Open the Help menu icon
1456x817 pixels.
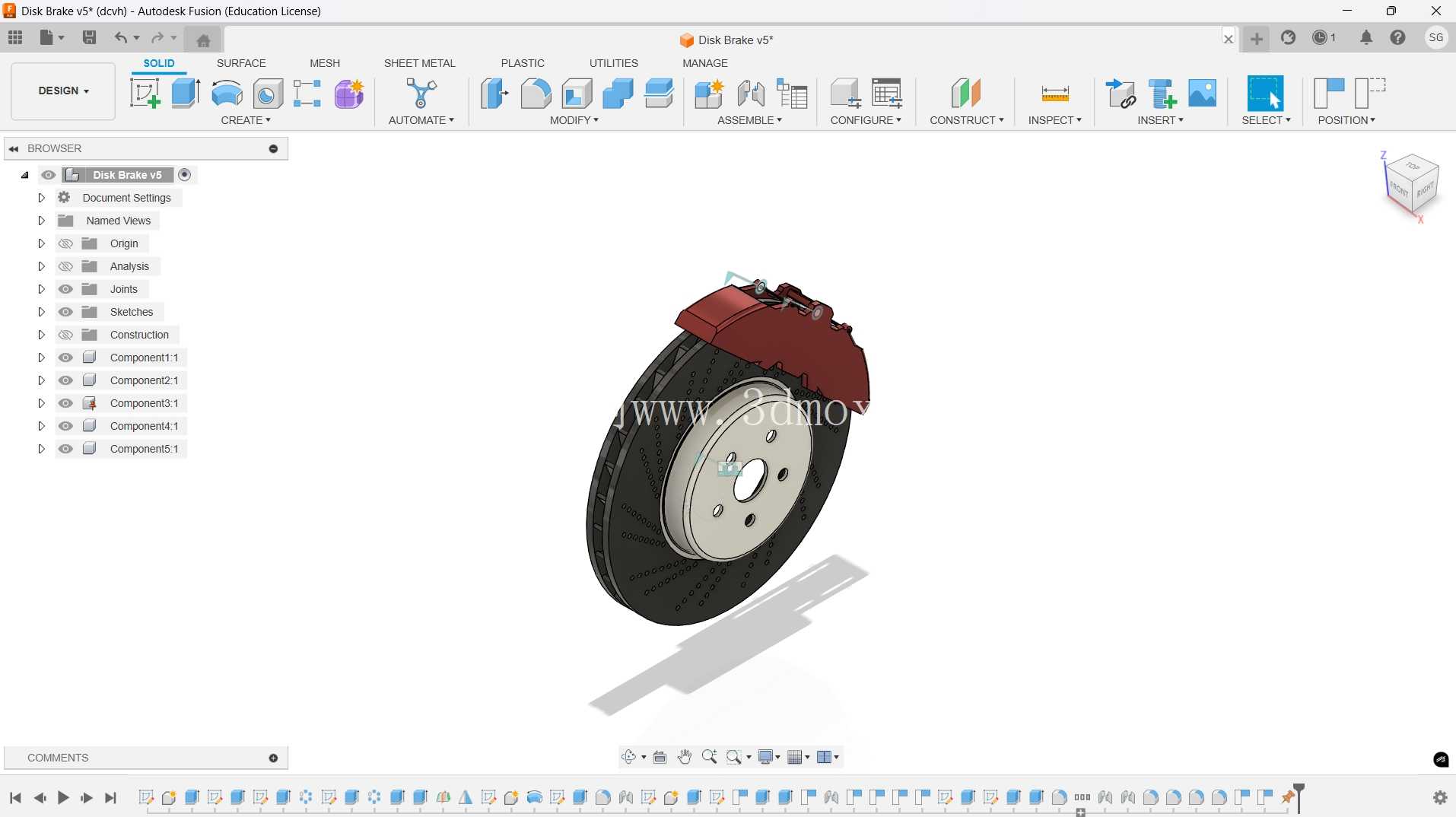(1397, 37)
